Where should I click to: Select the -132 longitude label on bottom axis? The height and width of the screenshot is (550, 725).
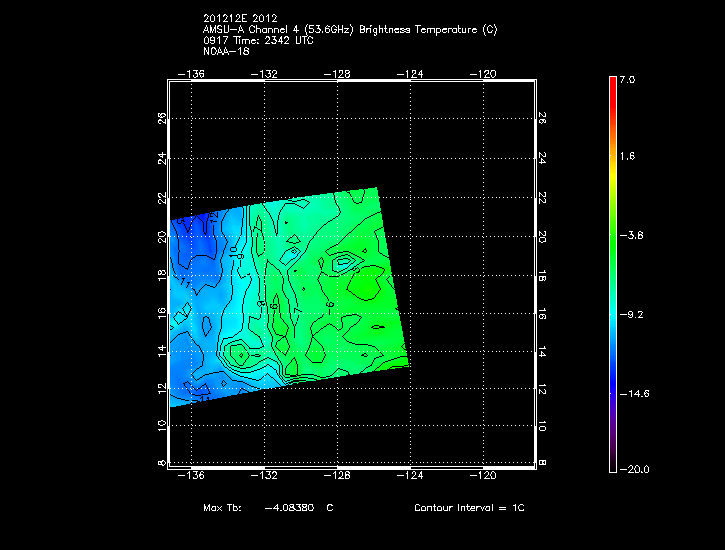tap(264, 475)
